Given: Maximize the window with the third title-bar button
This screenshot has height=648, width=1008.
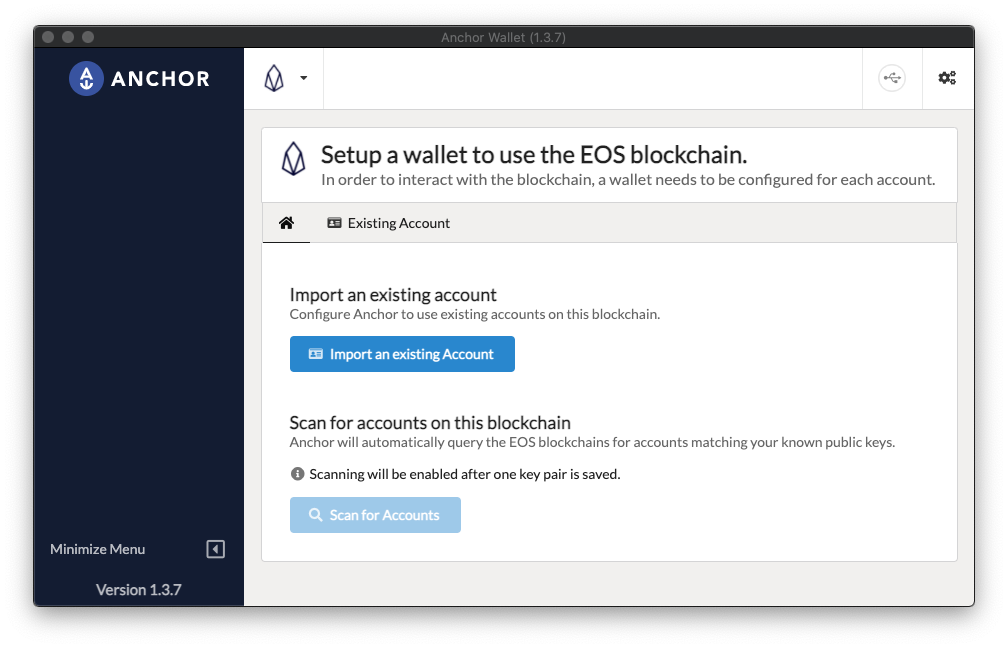Looking at the screenshot, I should [88, 37].
